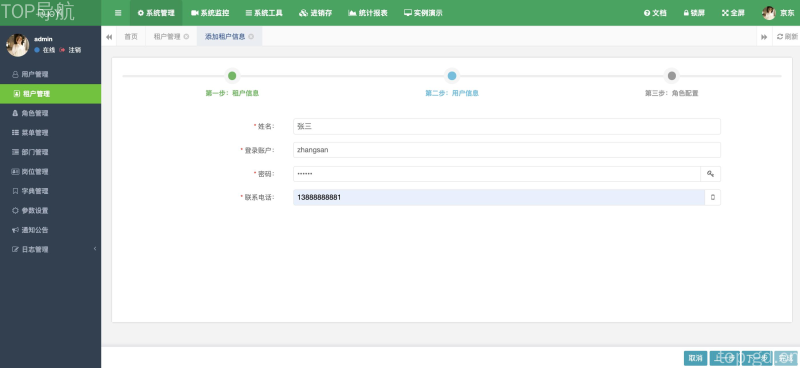The image size is (800, 368).
Task: Click the 密码 input field
Action: coord(497,174)
